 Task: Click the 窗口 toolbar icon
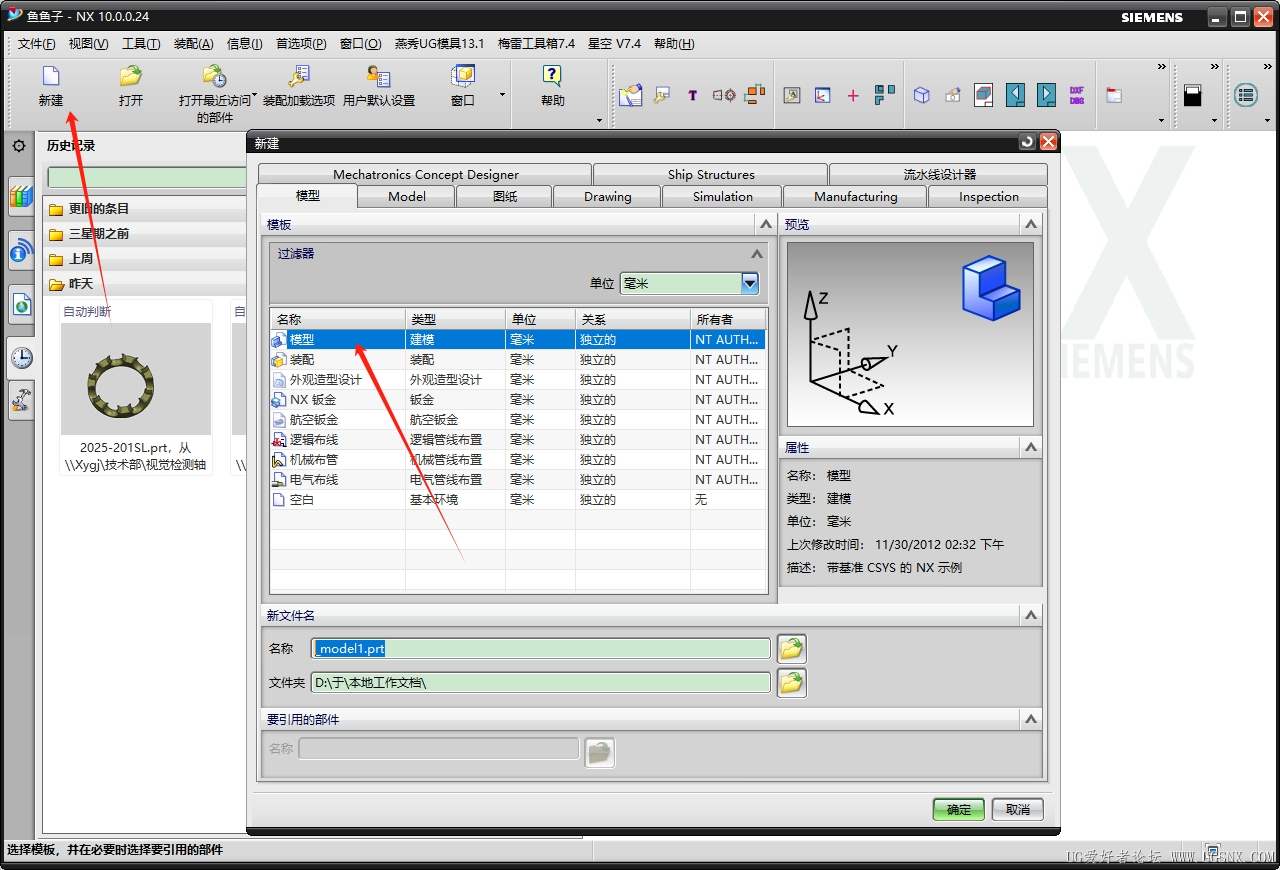[462, 76]
